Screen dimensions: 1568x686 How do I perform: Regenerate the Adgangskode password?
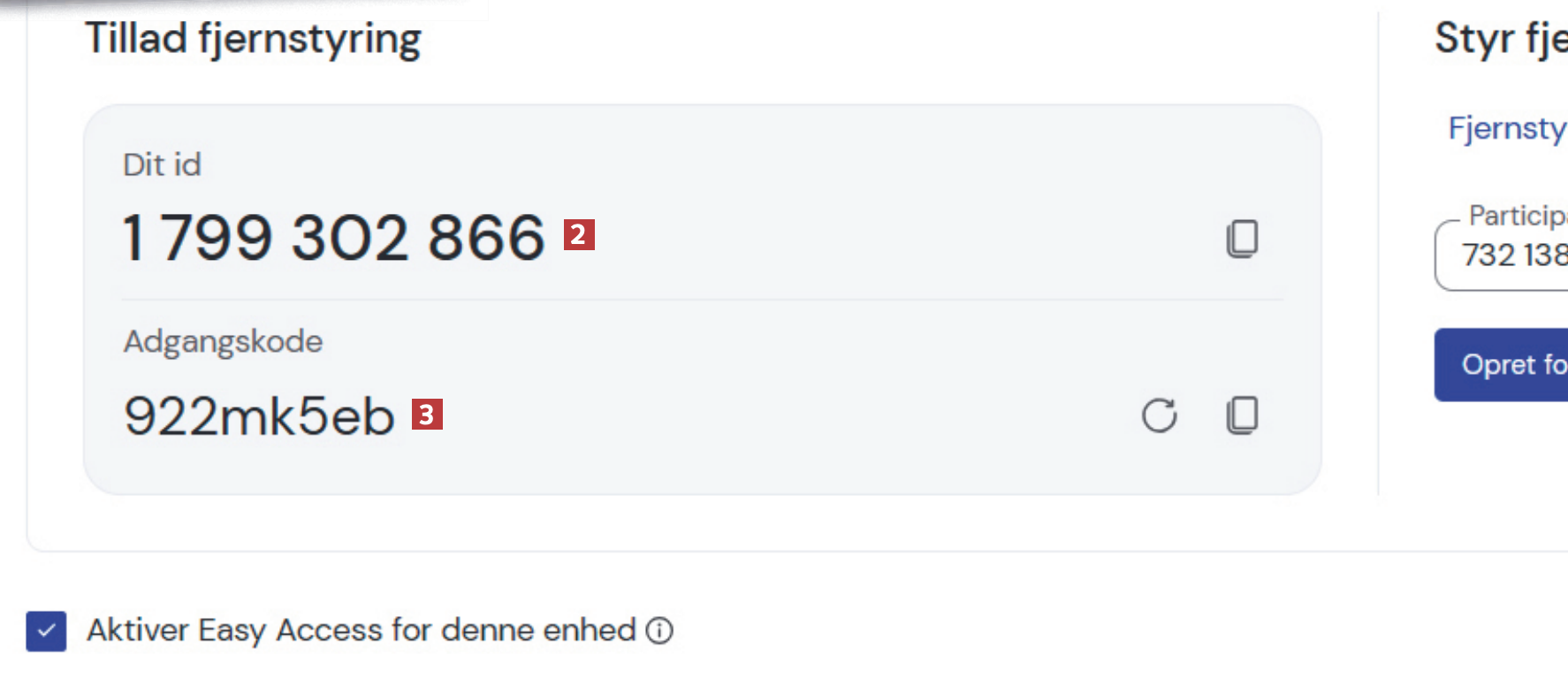click(1159, 415)
